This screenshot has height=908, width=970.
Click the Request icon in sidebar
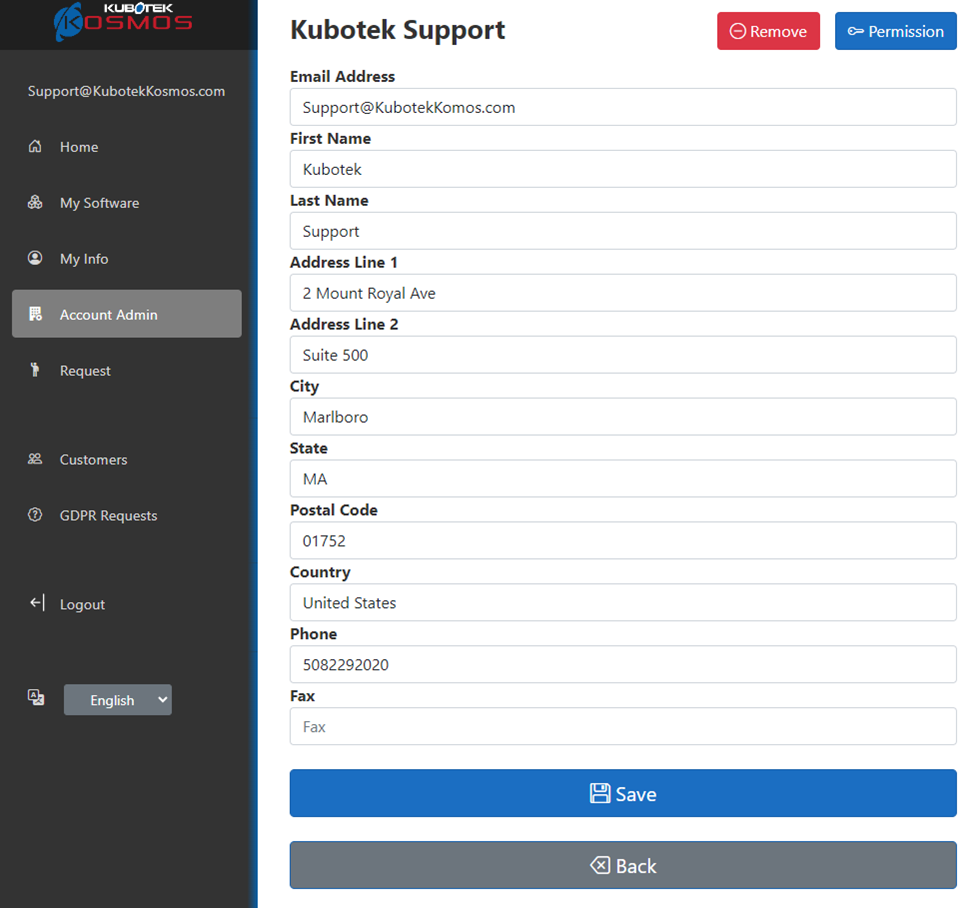click(x=35, y=371)
